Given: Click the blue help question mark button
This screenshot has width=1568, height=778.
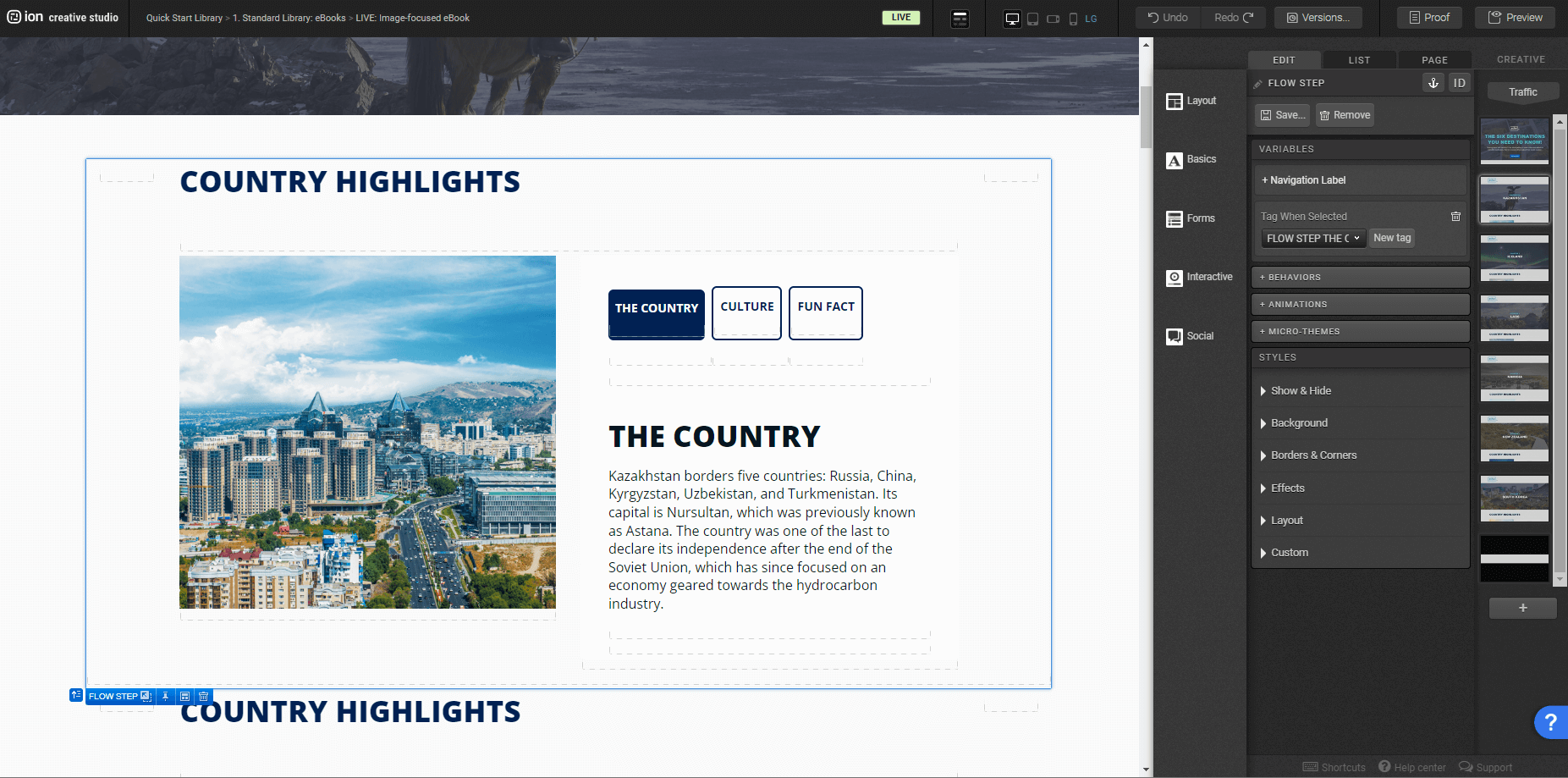Looking at the screenshot, I should (1549, 722).
